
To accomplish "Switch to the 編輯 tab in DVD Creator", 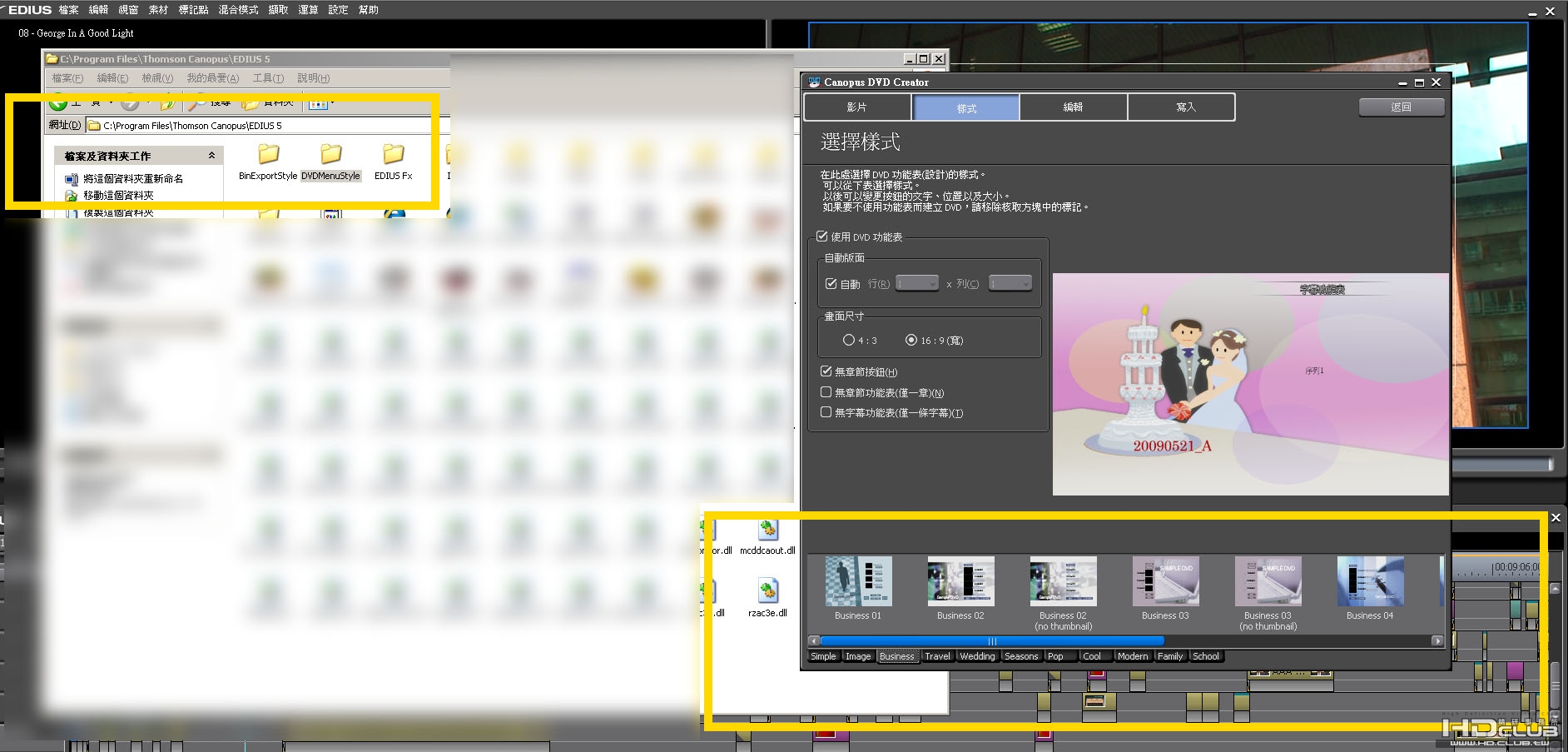I will pos(1073,107).
